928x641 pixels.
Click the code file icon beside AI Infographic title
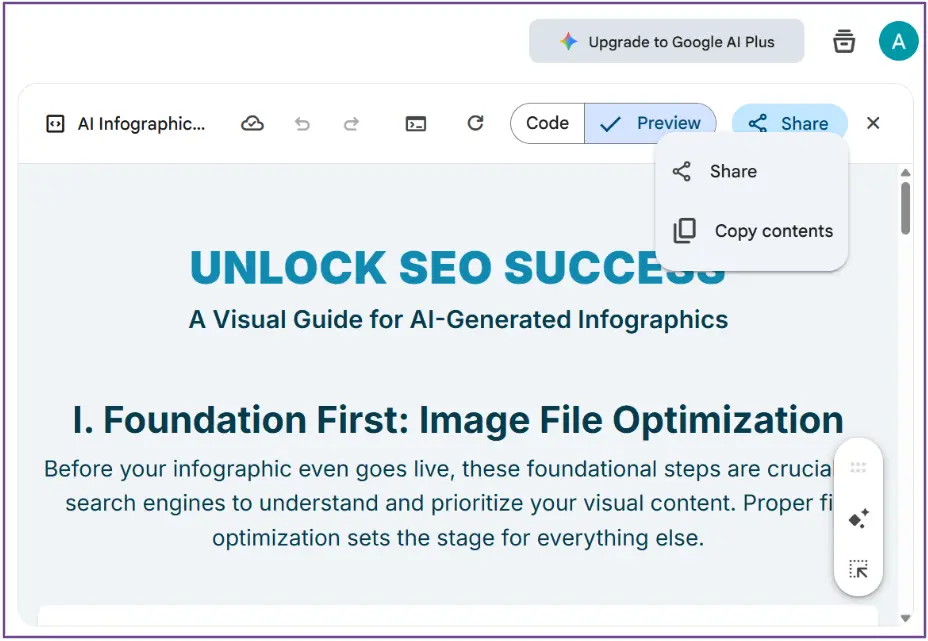(x=55, y=124)
